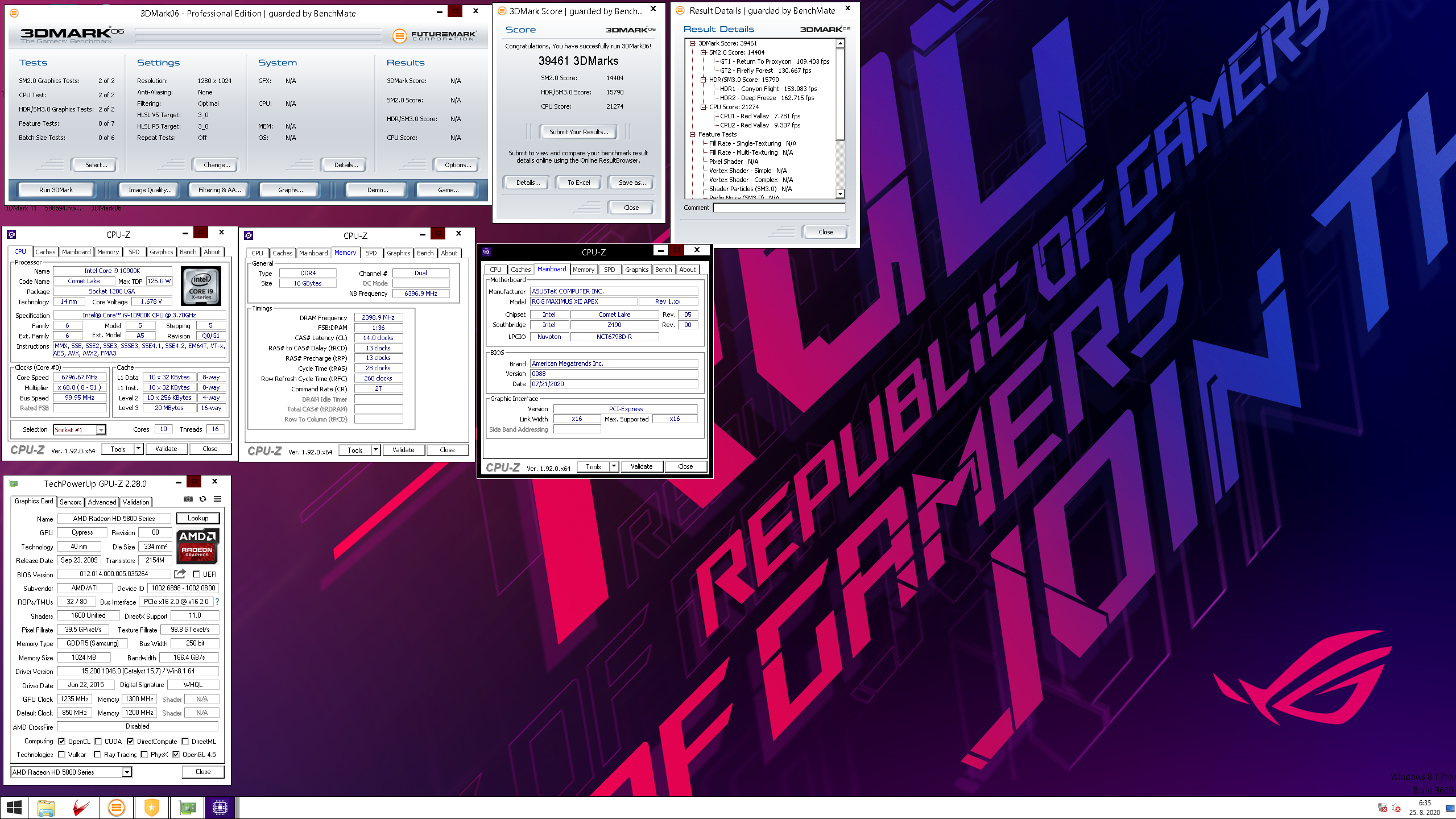Click the network tray icon with red mark

pyautogui.click(x=1382, y=808)
